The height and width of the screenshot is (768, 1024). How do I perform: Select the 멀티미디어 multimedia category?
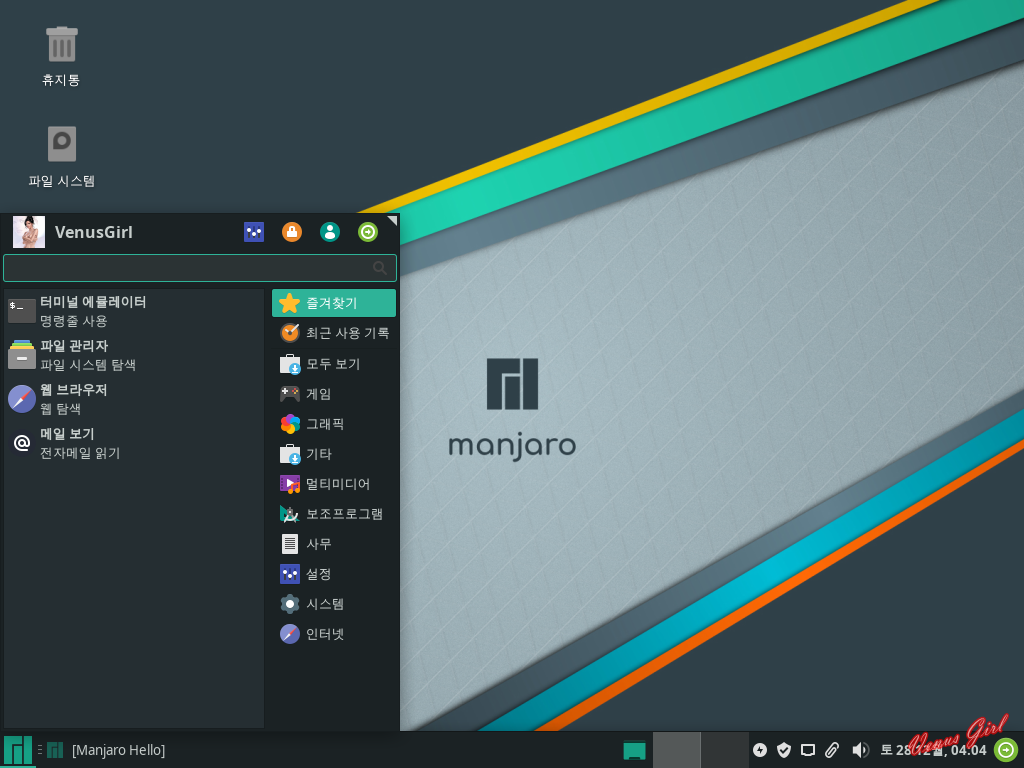[334, 484]
